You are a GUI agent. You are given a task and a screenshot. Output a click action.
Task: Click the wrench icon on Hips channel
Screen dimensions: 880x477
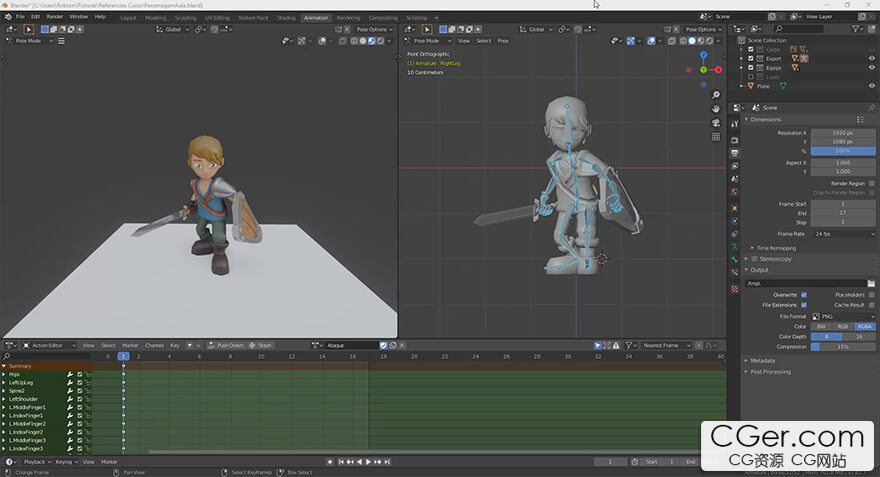pyautogui.click(x=70, y=374)
